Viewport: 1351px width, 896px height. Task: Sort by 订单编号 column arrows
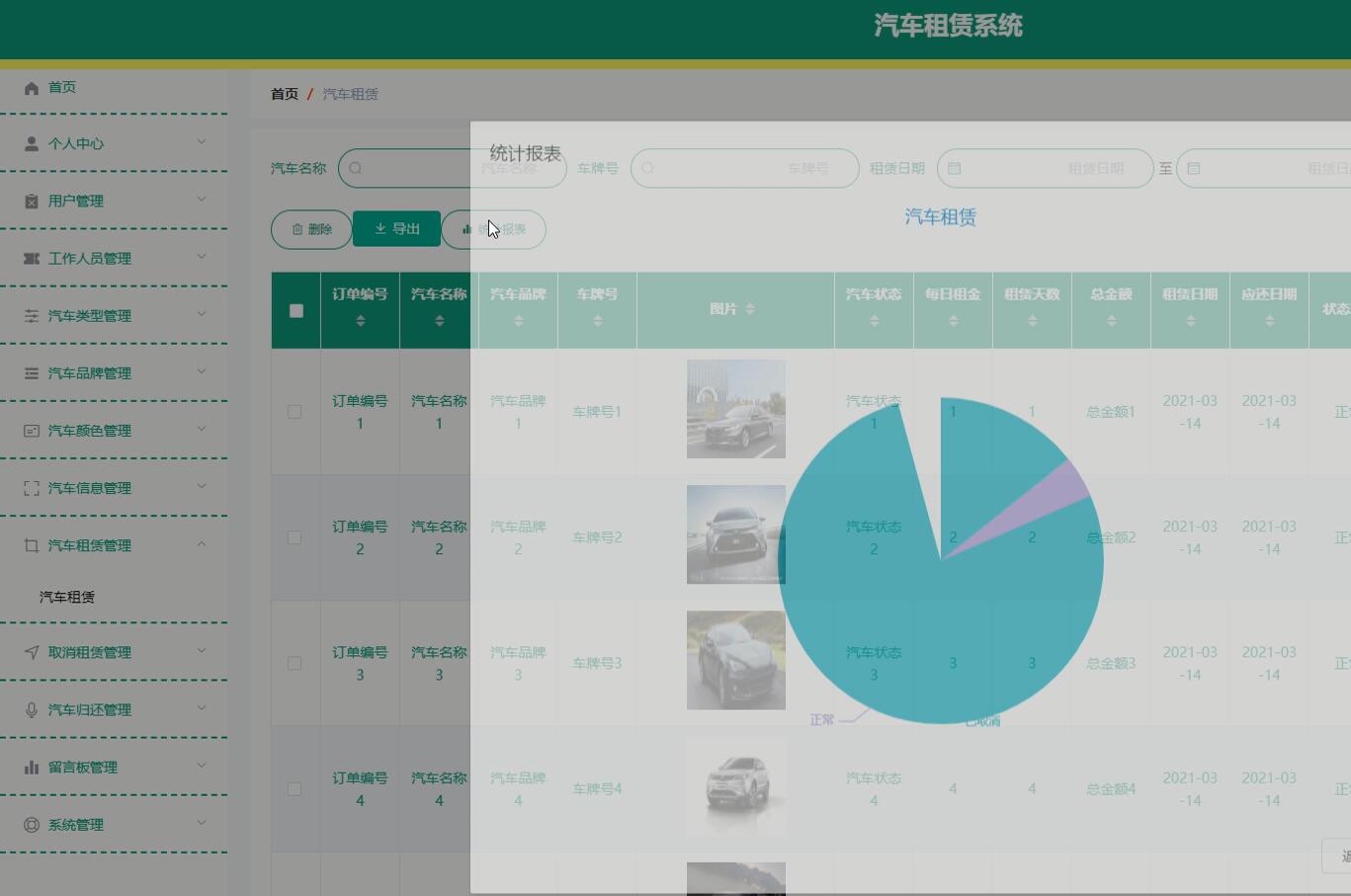[361, 321]
